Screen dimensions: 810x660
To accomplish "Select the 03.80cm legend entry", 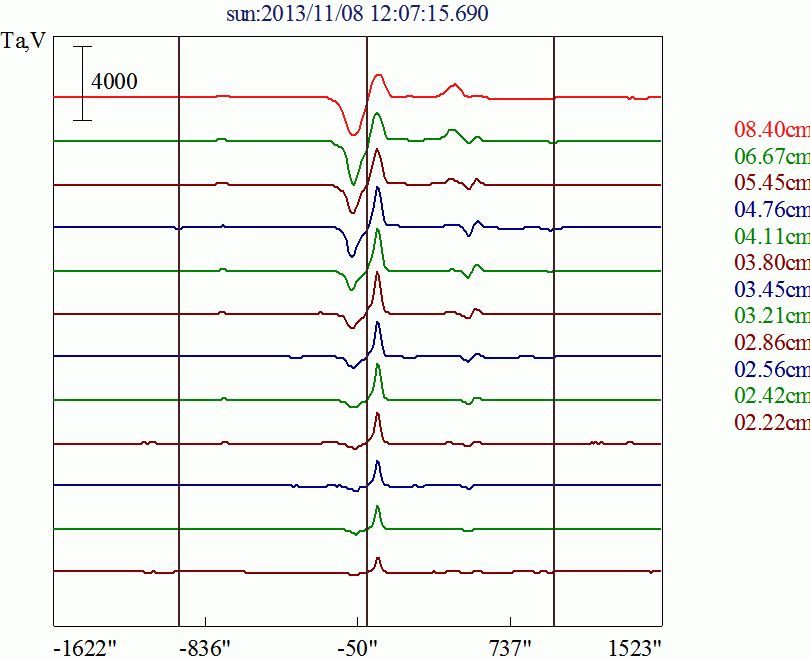I will [772, 262].
